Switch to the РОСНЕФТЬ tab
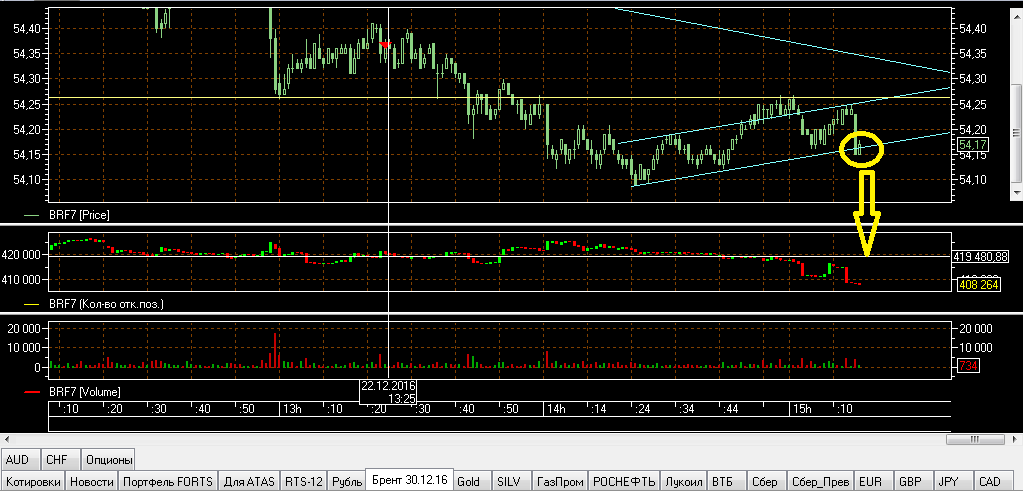Viewport: 1023px width, 491px height. pyautogui.click(x=624, y=481)
